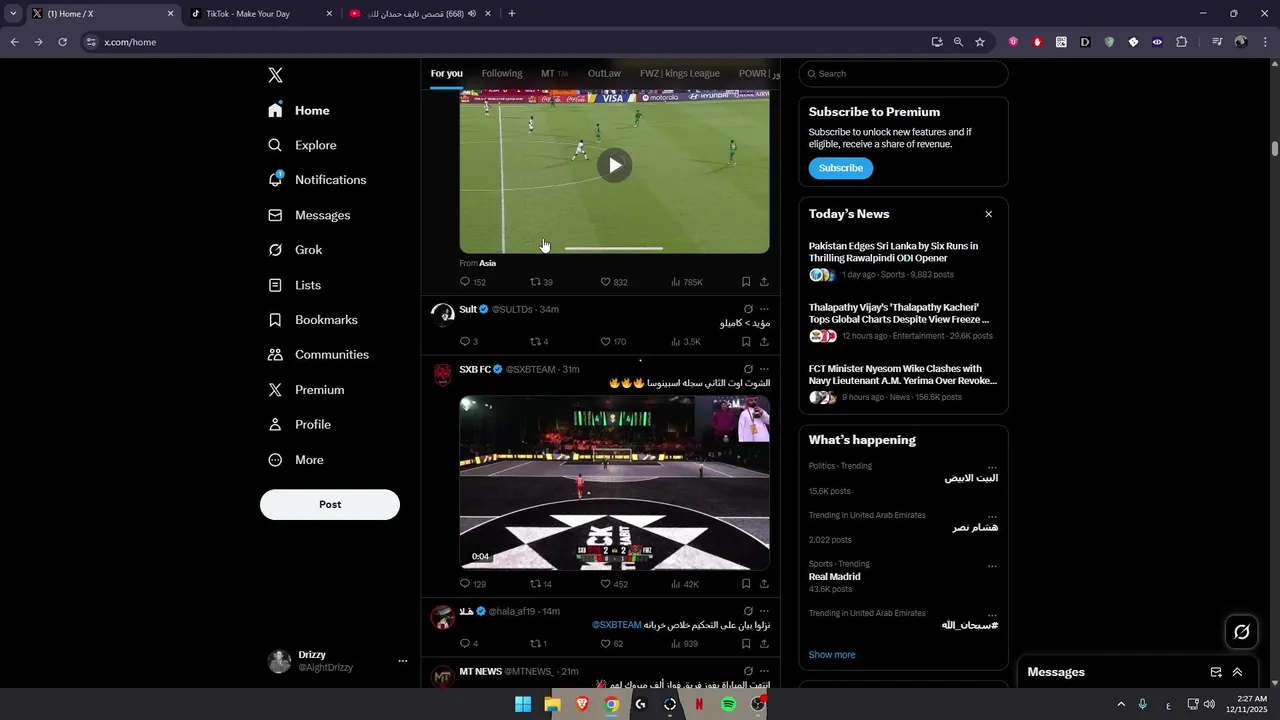The width and height of the screenshot is (1280, 720).
Task: Expand the Messages drawer
Action: pyautogui.click(x=1237, y=672)
